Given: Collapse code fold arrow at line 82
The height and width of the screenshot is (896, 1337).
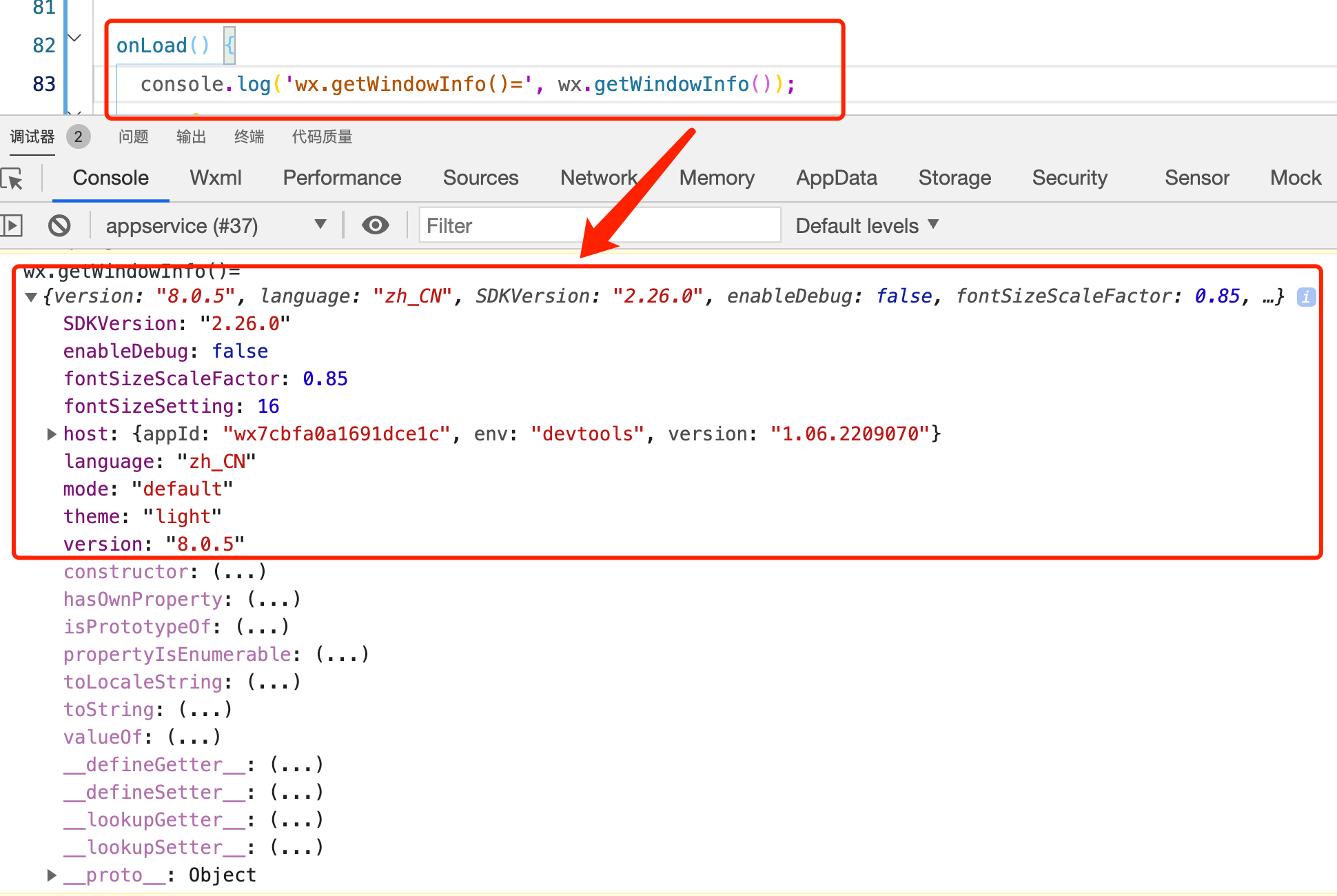Looking at the screenshot, I should coord(75,38).
